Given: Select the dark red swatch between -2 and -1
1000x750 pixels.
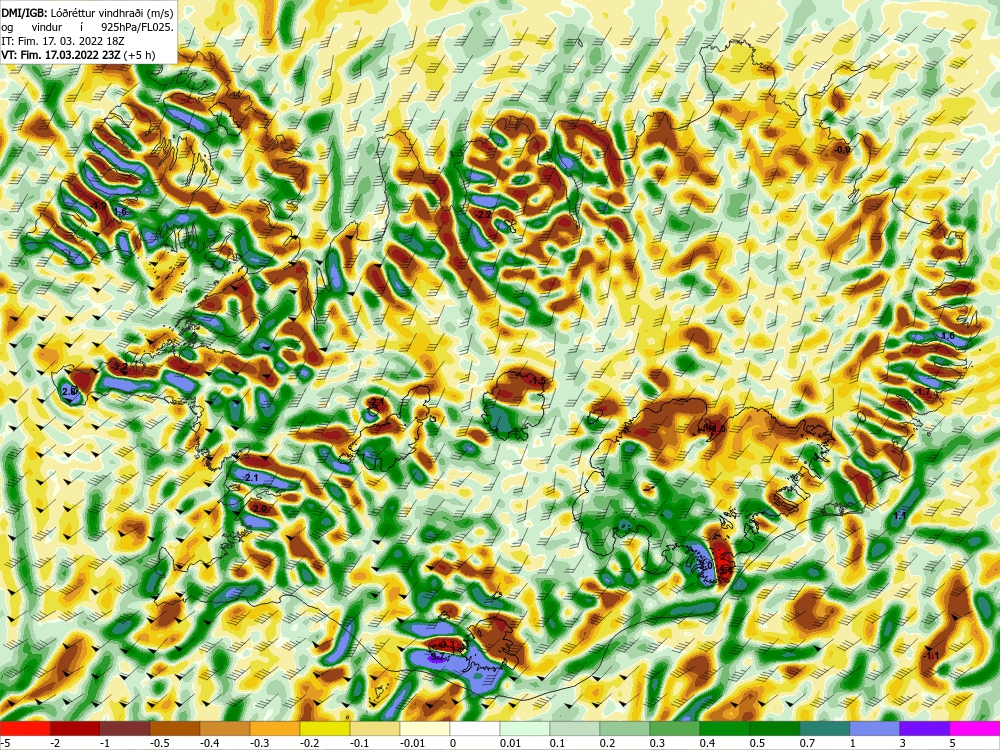Looking at the screenshot, I should [x=75, y=728].
